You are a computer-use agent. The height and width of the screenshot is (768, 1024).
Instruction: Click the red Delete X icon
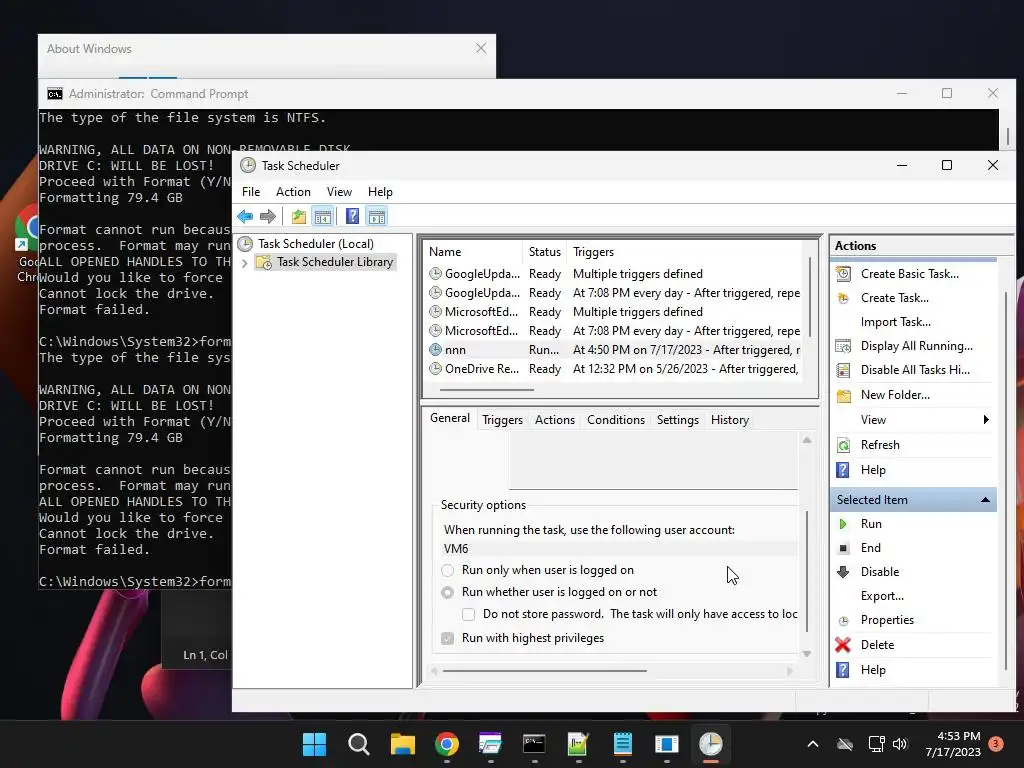point(843,645)
